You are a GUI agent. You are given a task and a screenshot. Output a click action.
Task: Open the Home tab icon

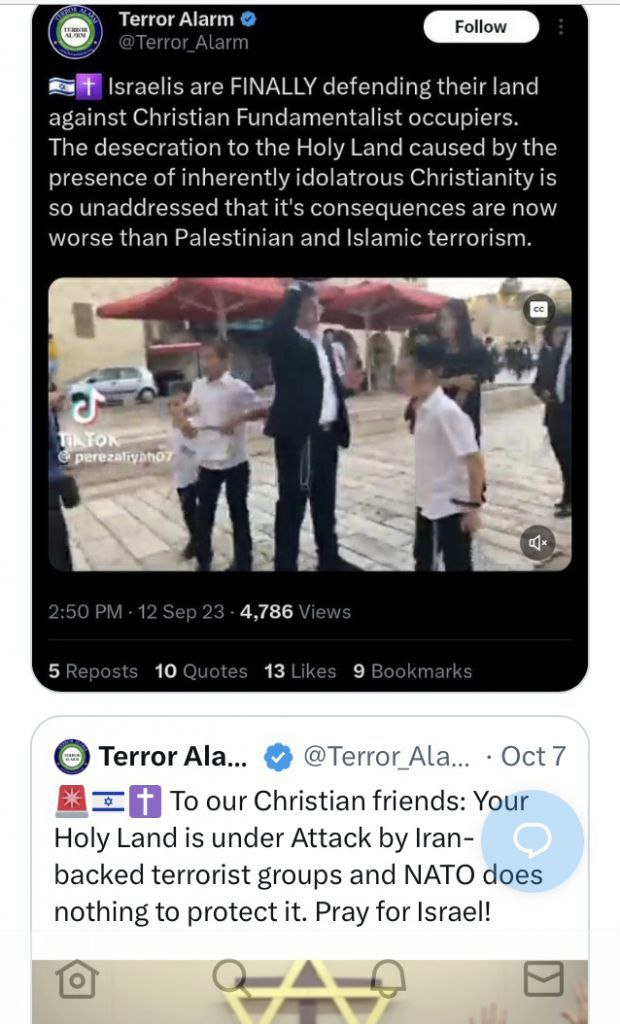[x=77, y=980]
